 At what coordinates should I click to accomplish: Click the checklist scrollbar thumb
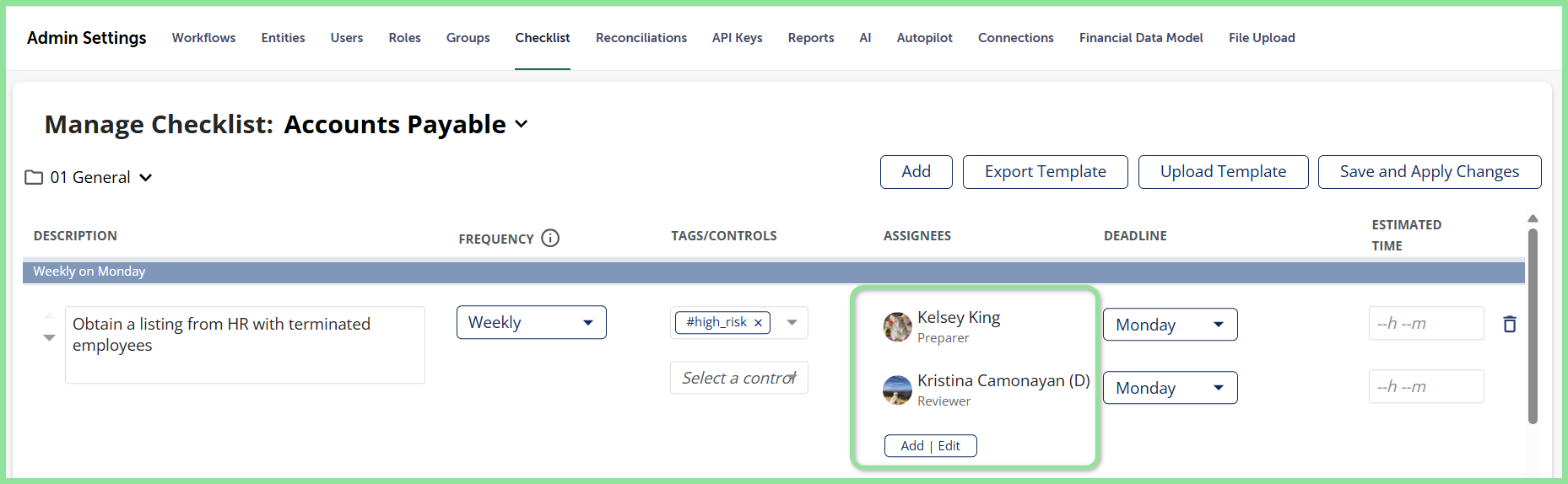pos(1533,326)
